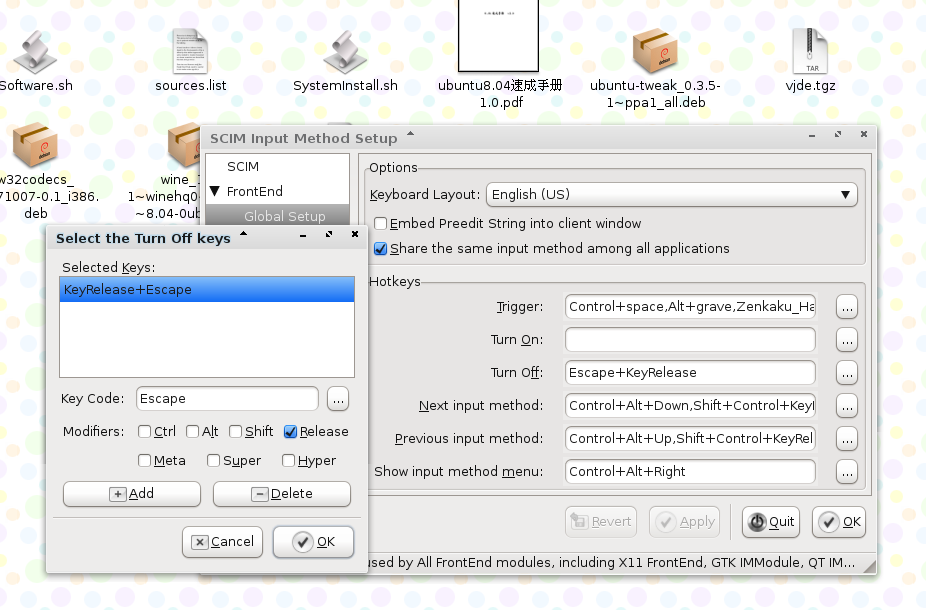The width and height of the screenshot is (926, 610).
Task: Open key selection for Turn On hotkey
Action: tap(847, 340)
